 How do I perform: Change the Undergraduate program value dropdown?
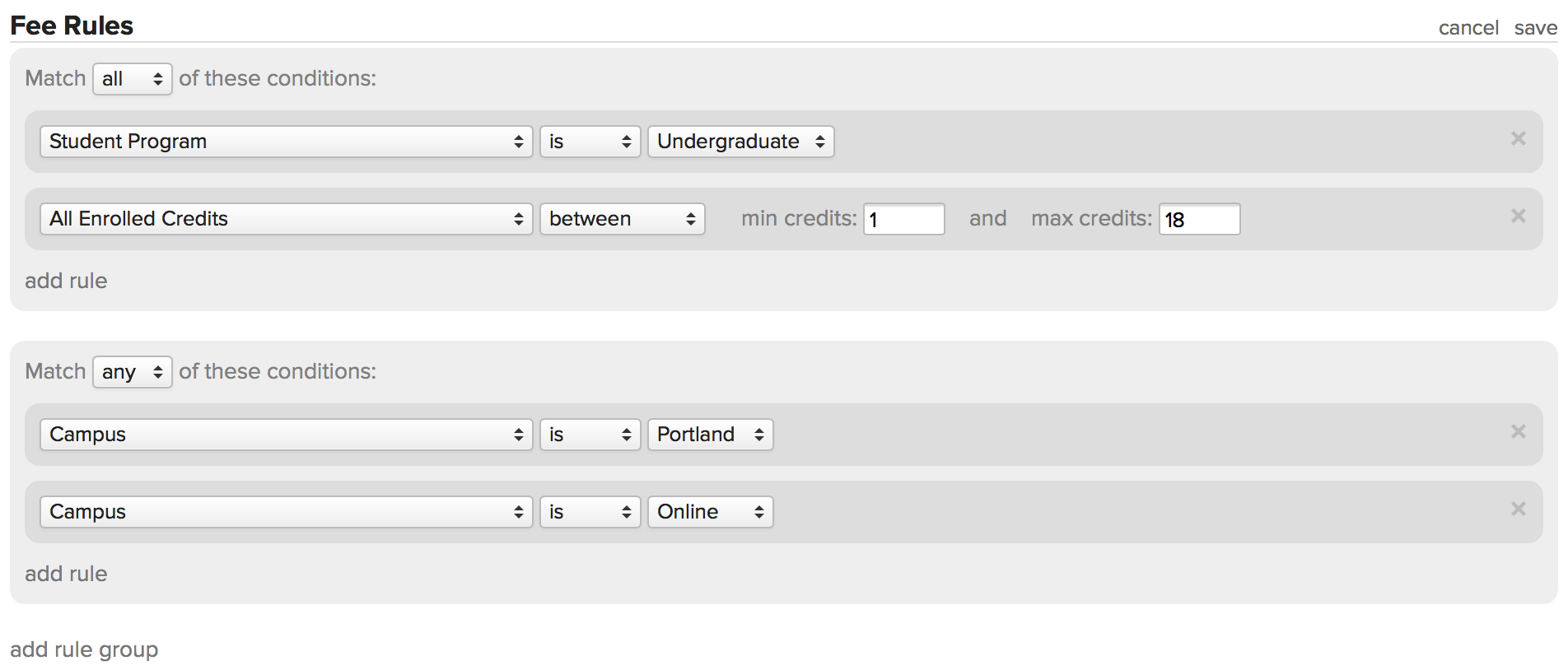tap(740, 142)
